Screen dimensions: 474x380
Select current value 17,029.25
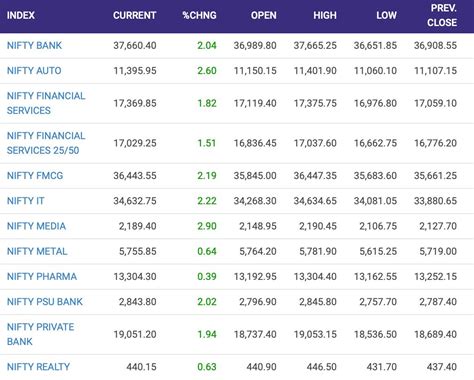(135, 143)
